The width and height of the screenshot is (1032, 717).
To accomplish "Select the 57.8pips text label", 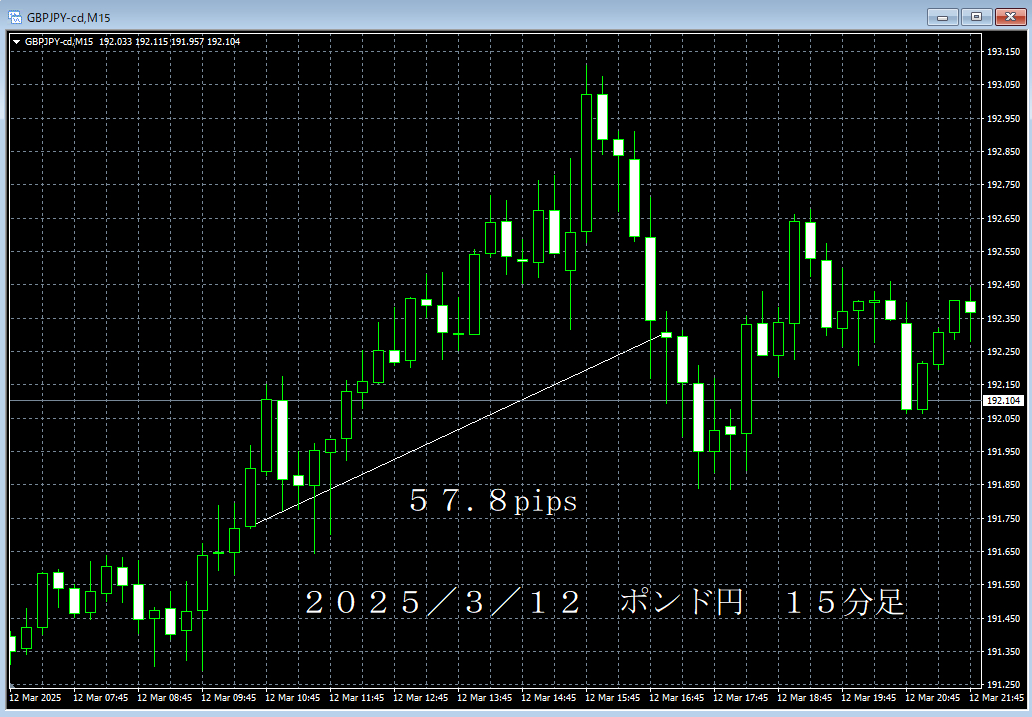I will 493,501.
